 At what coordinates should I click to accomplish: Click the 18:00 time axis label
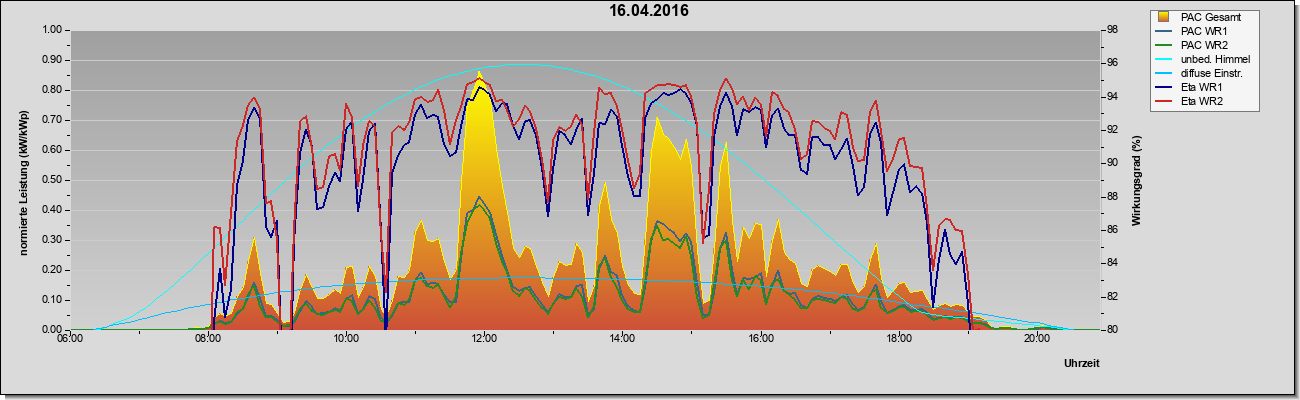(x=899, y=338)
